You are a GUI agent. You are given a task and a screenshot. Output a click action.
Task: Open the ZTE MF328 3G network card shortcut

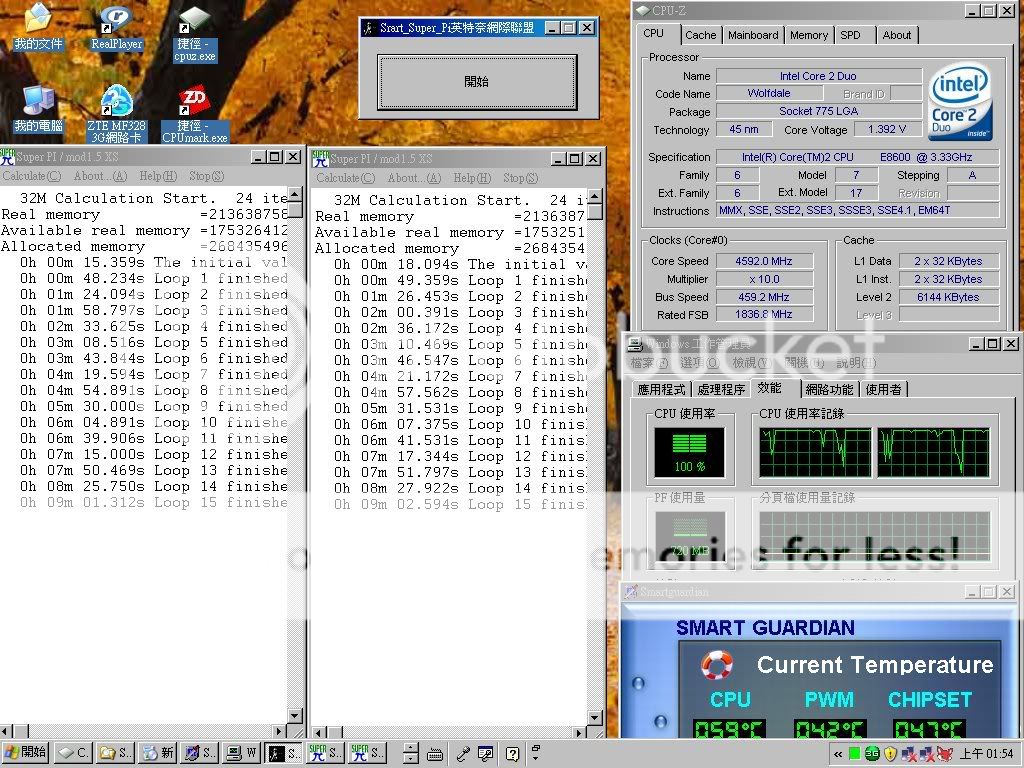[116, 101]
